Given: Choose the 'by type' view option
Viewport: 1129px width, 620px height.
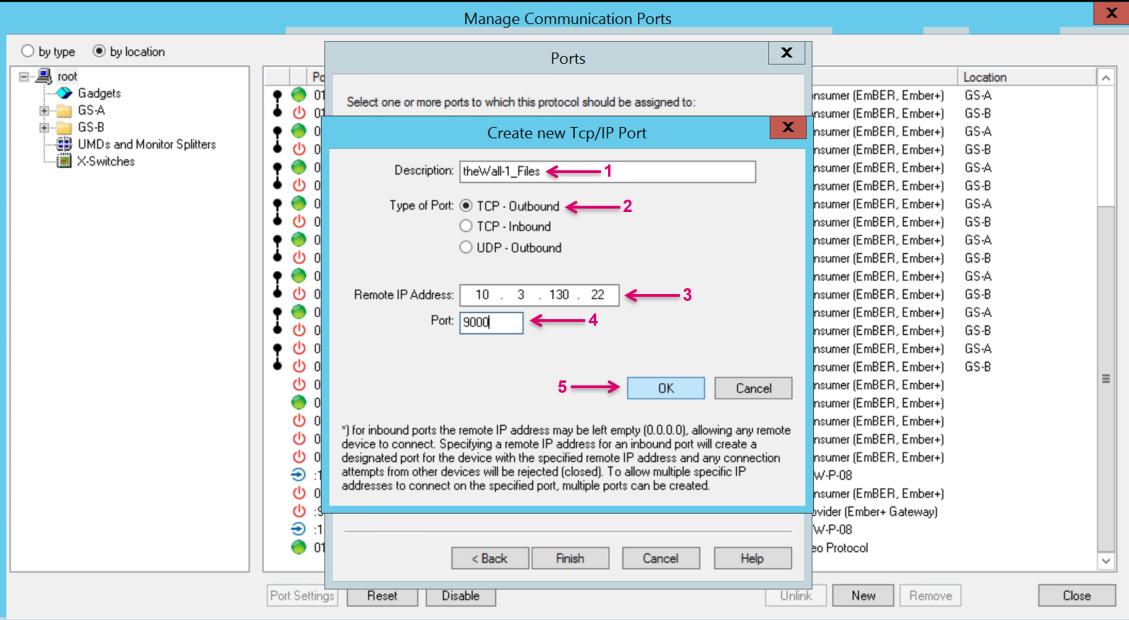Looking at the screenshot, I should point(28,52).
